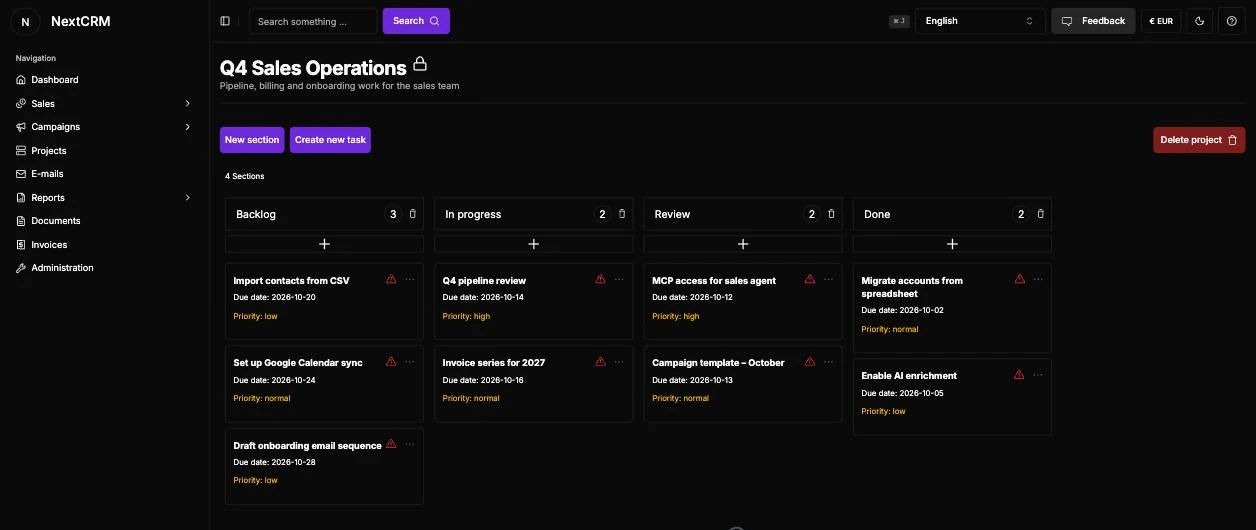Screen dimensions: 1256x530
Task: Click the Create new task button
Action: tap(330, 140)
